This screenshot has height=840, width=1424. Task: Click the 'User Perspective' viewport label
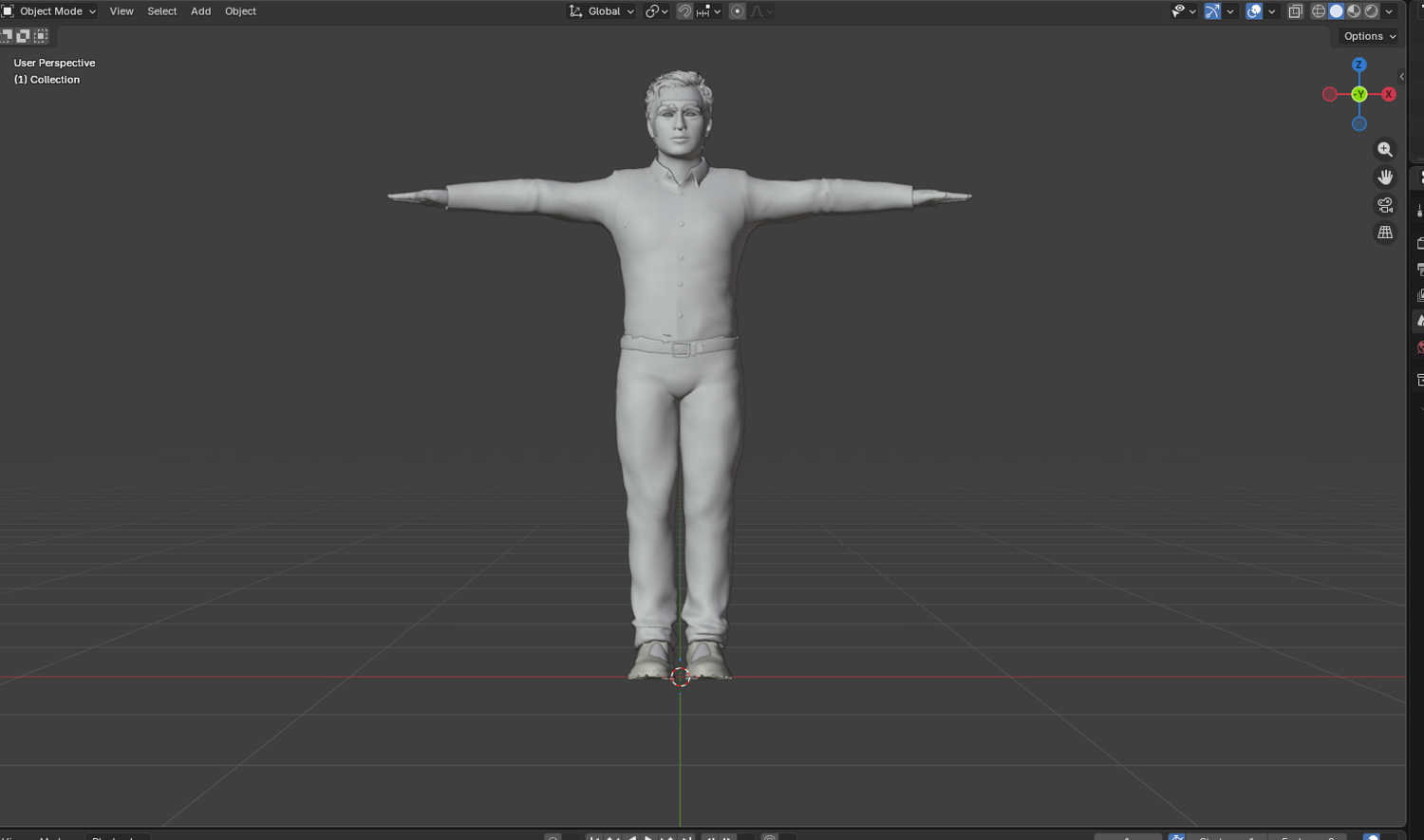click(54, 63)
